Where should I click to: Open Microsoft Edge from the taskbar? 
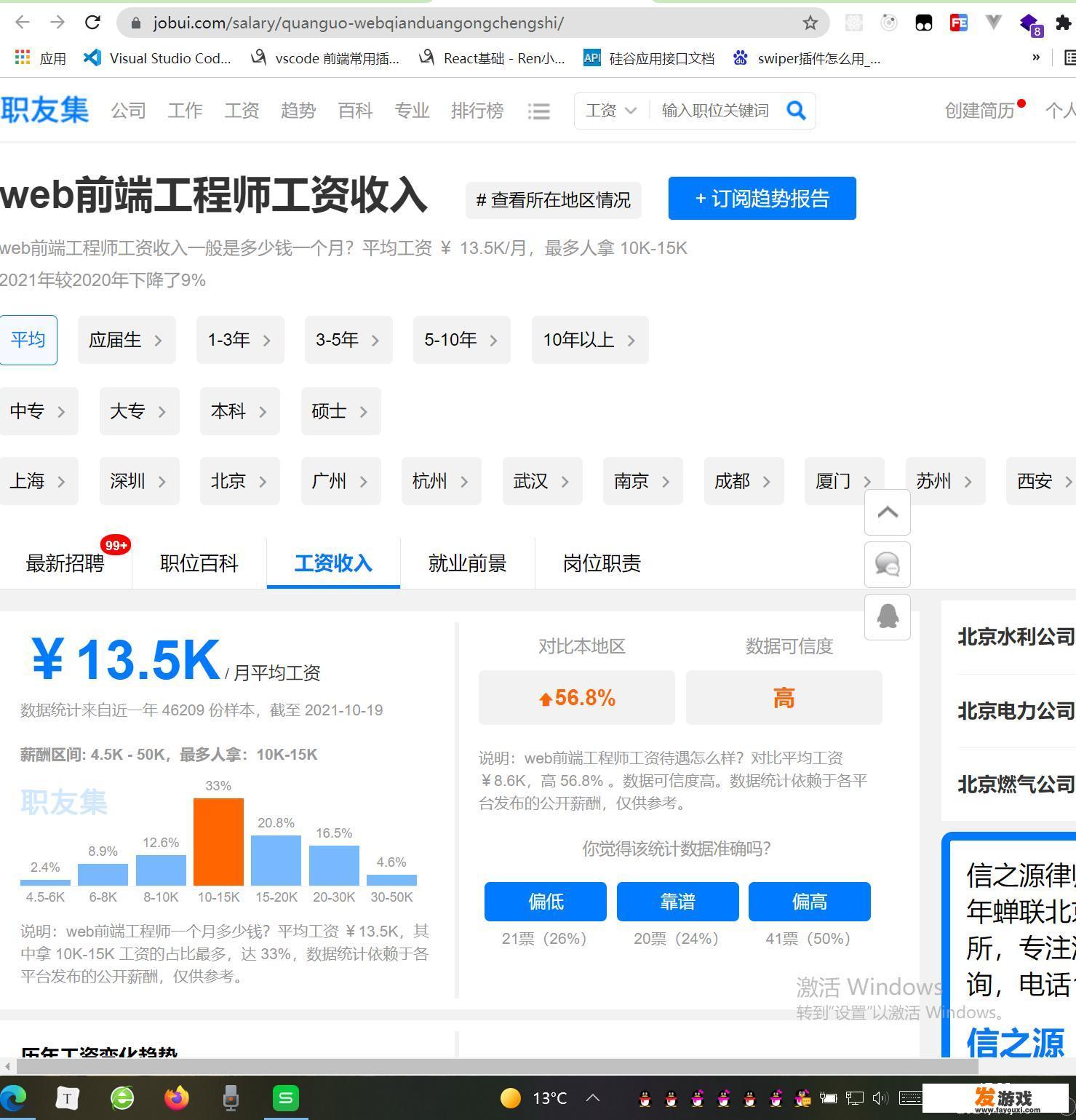pos(15,1097)
